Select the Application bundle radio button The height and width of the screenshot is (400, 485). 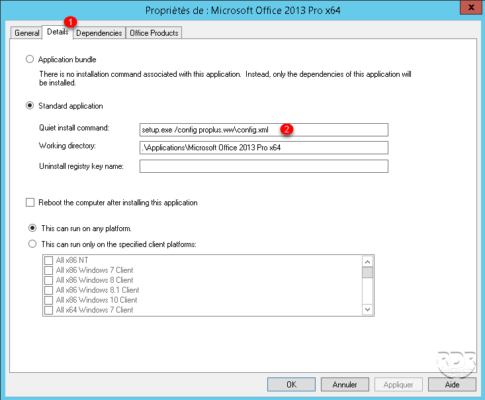tap(30, 59)
